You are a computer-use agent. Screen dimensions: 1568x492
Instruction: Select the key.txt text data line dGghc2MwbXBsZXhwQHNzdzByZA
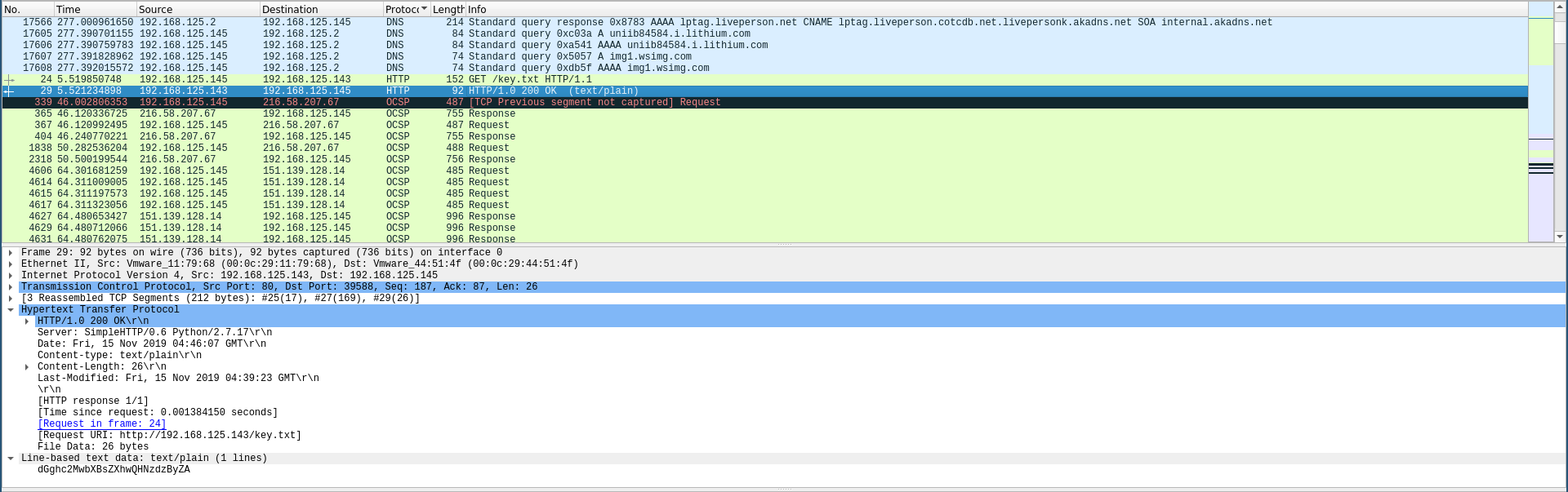[114, 470]
